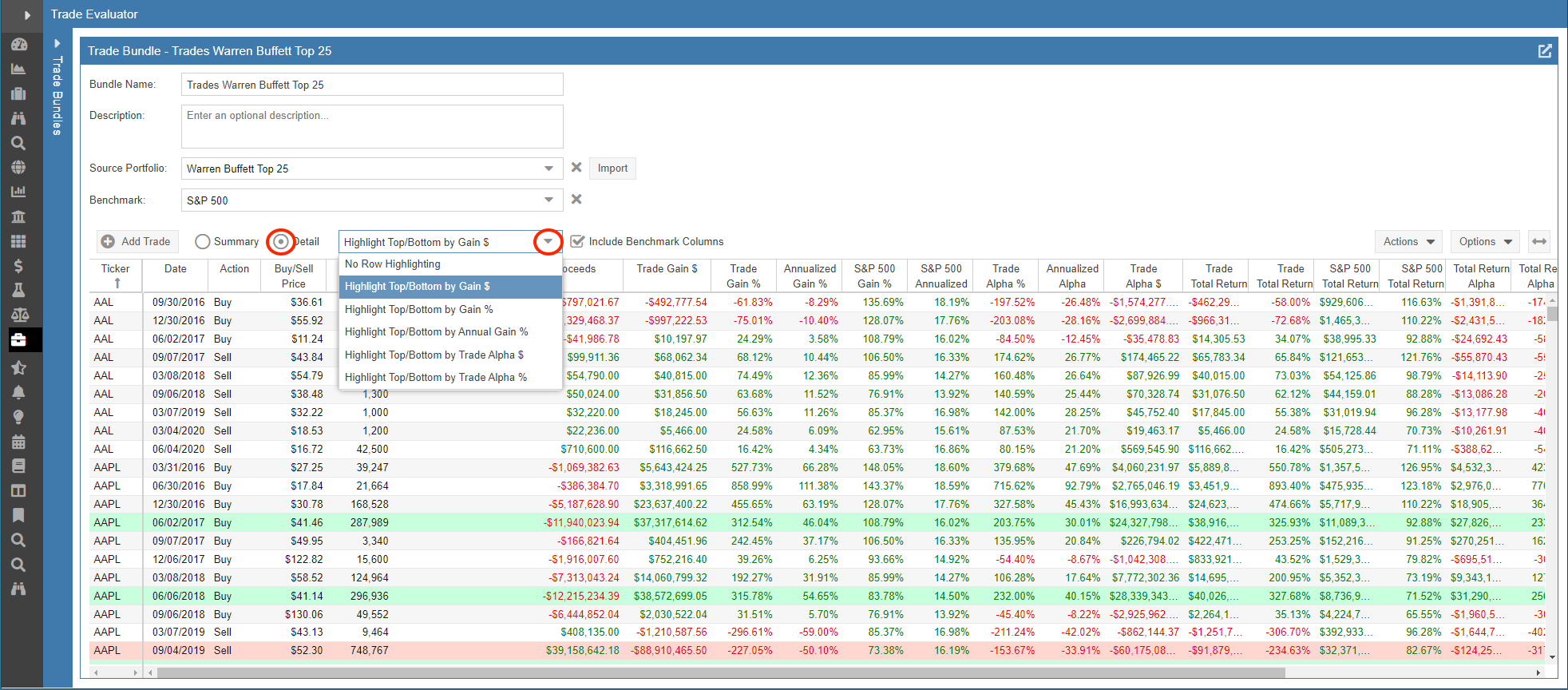Click the Action column header
The width and height of the screenshot is (1568, 690).
235,276
